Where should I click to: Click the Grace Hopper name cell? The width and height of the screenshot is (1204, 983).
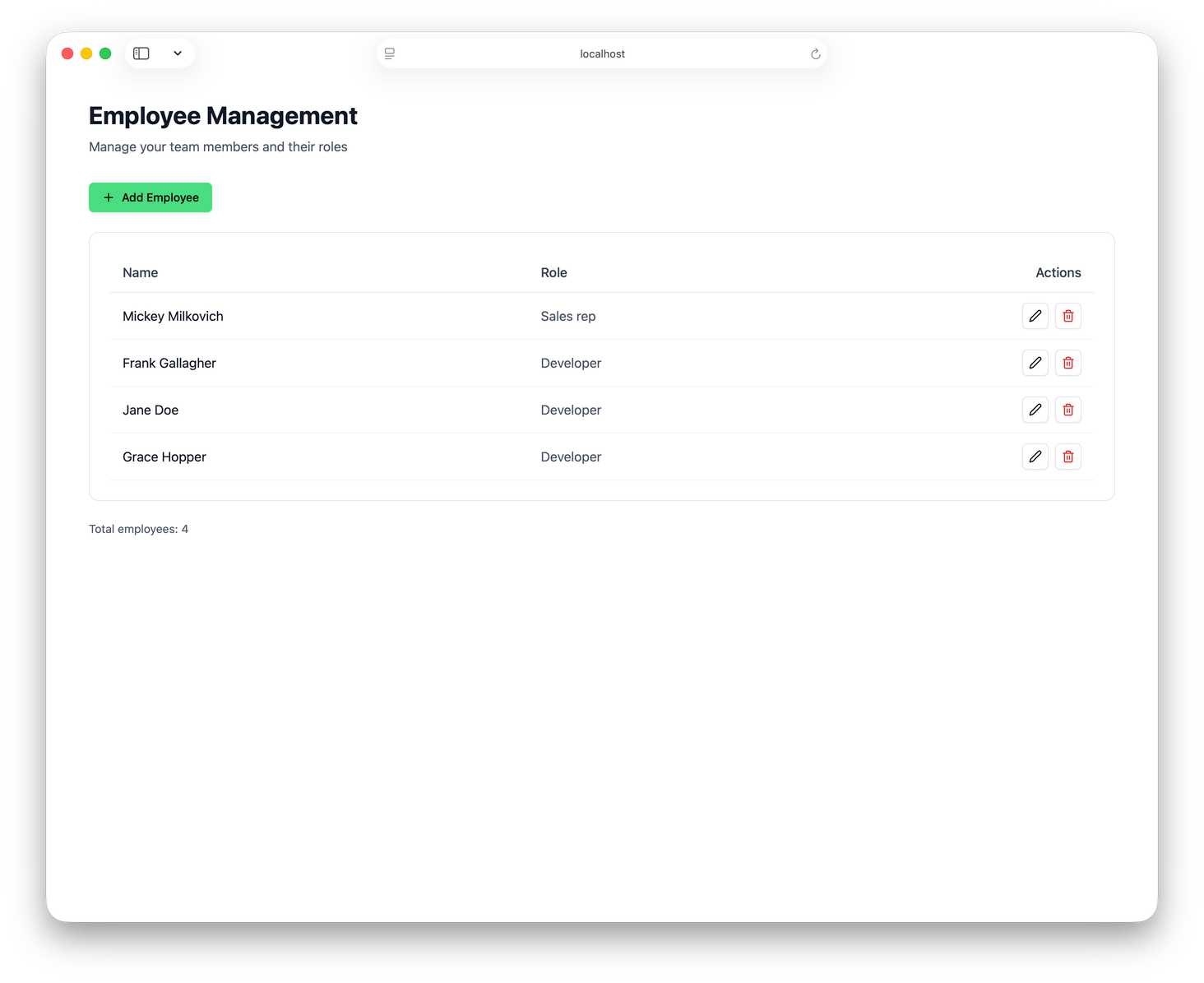point(164,457)
